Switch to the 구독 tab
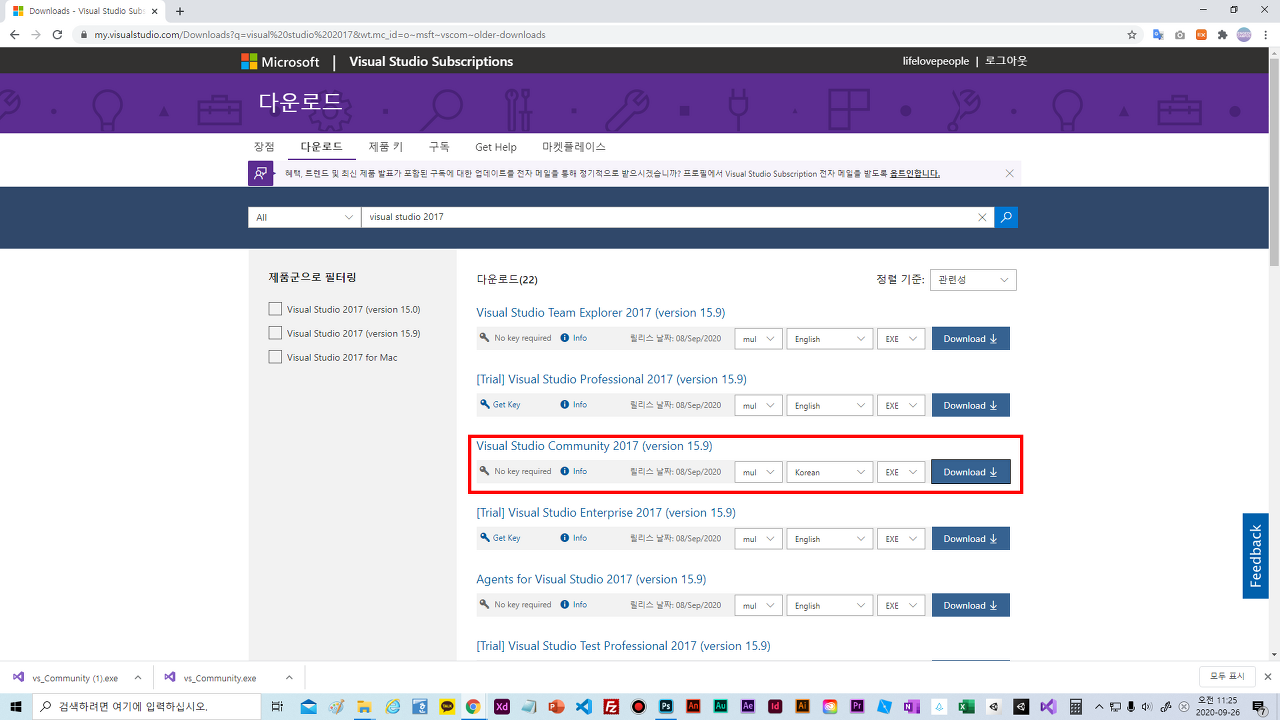 coord(439,147)
